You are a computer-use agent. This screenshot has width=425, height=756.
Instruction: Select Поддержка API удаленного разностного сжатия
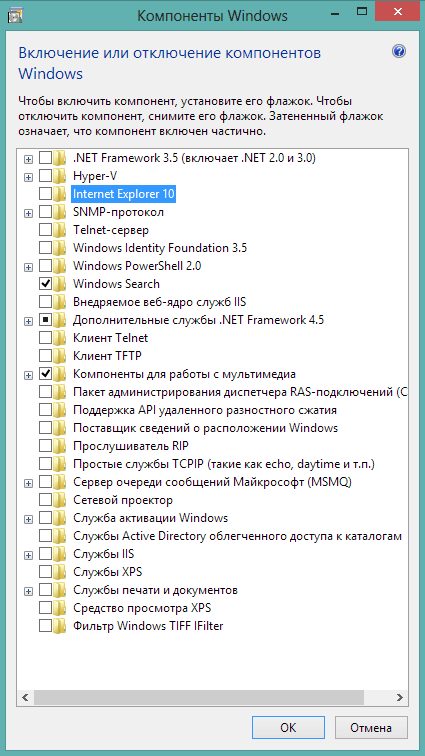pyautogui.click(x=205, y=410)
